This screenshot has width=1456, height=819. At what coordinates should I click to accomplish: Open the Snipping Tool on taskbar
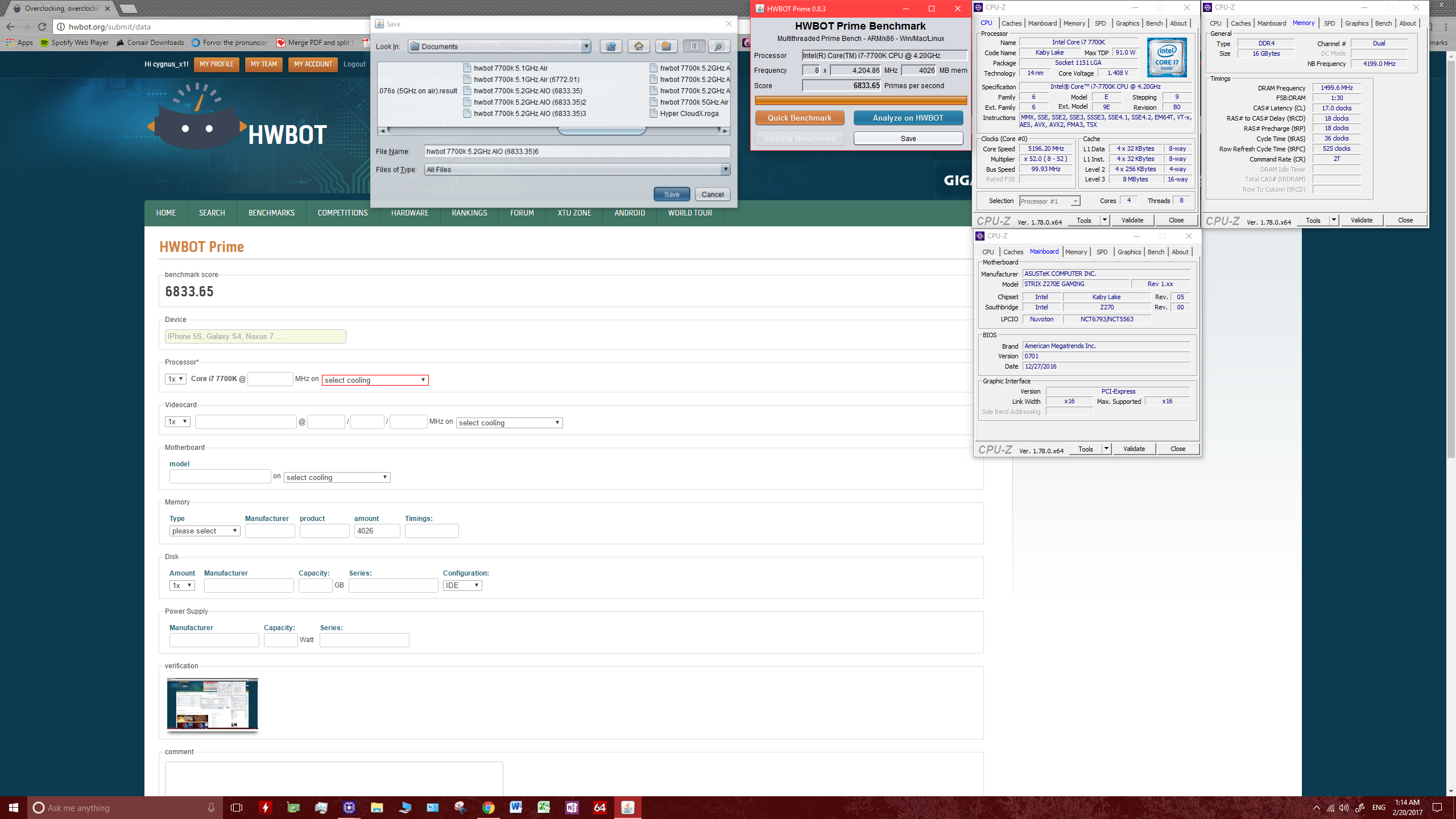click(460, 808)
